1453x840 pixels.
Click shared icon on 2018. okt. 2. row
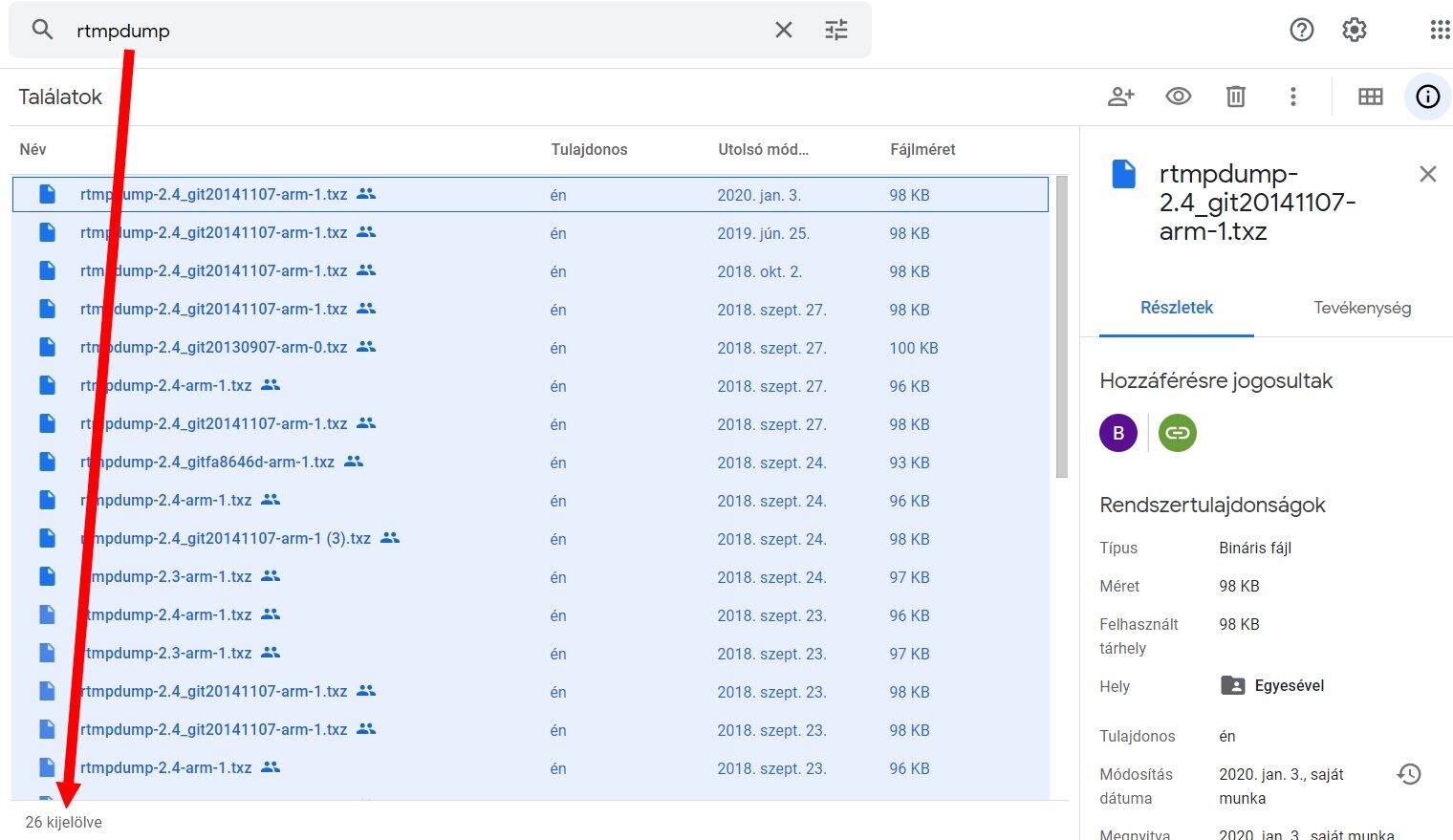366,270
